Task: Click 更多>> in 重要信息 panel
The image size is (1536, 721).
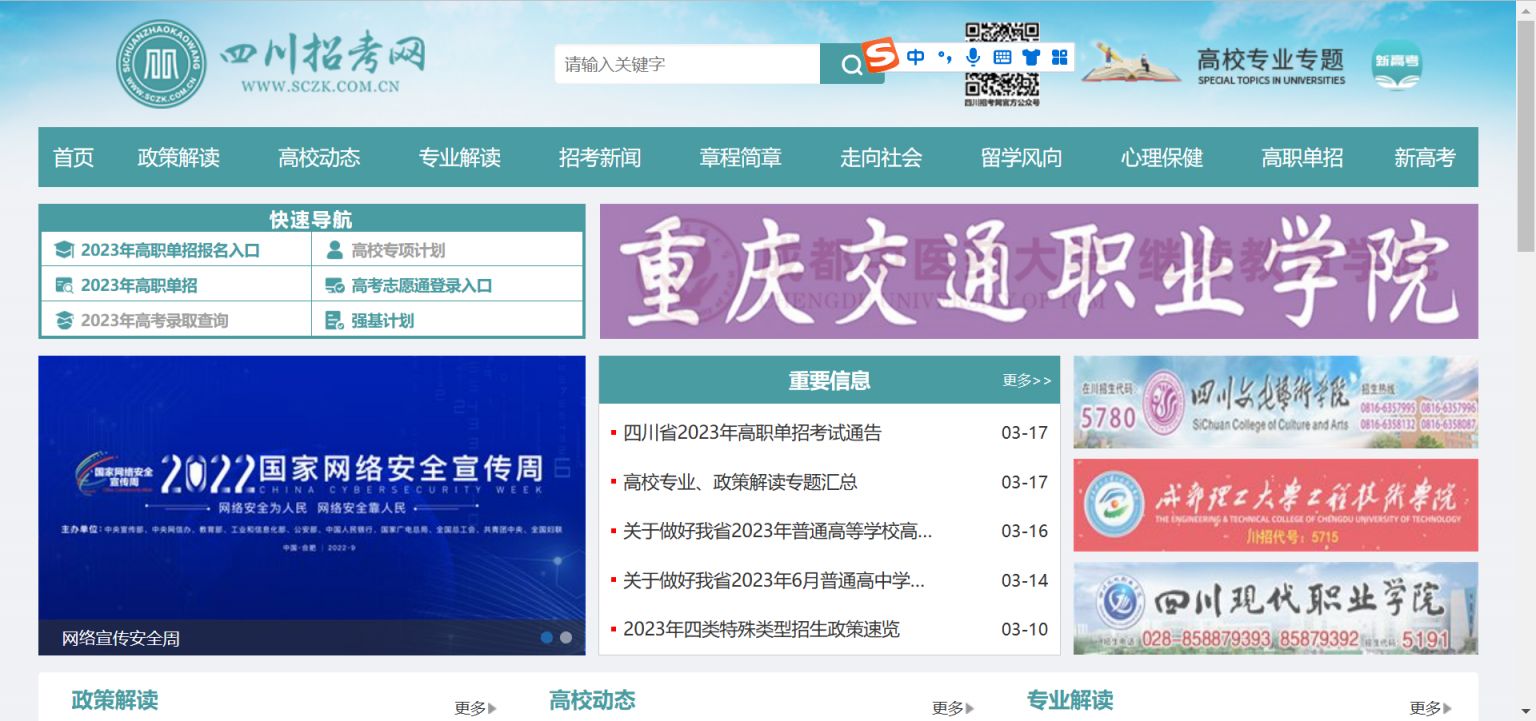Action: tap(1027, 380)
